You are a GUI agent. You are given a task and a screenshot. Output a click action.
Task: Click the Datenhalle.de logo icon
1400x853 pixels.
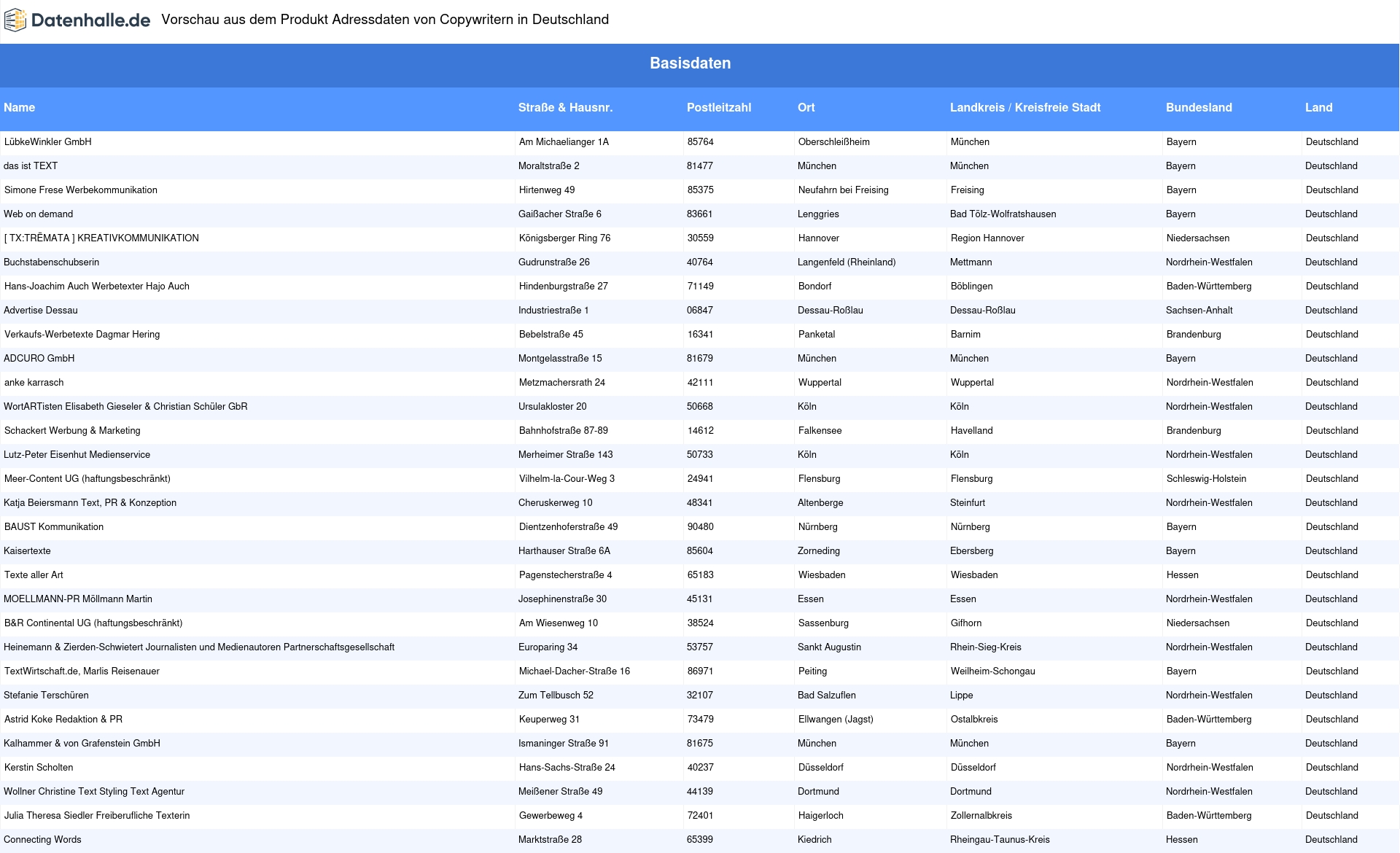pos(15,20)
